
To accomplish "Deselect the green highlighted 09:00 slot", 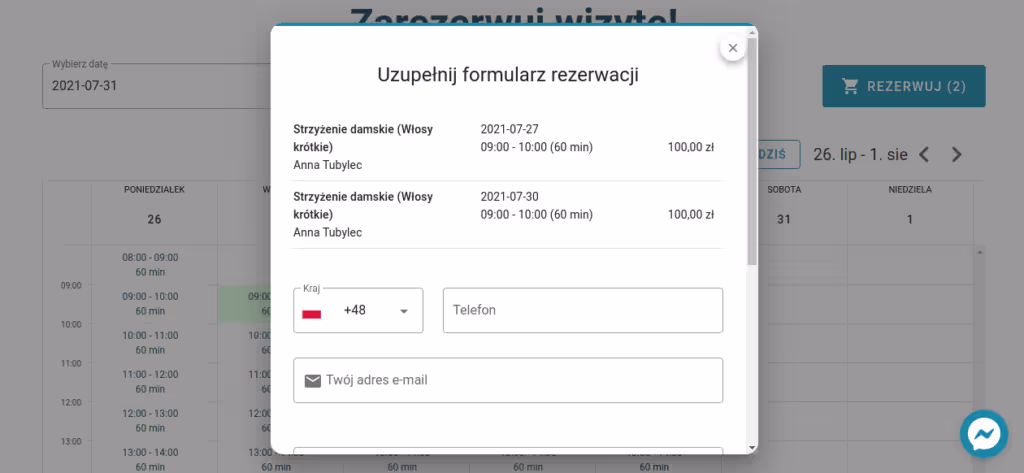I will click(x=245, y=303).
